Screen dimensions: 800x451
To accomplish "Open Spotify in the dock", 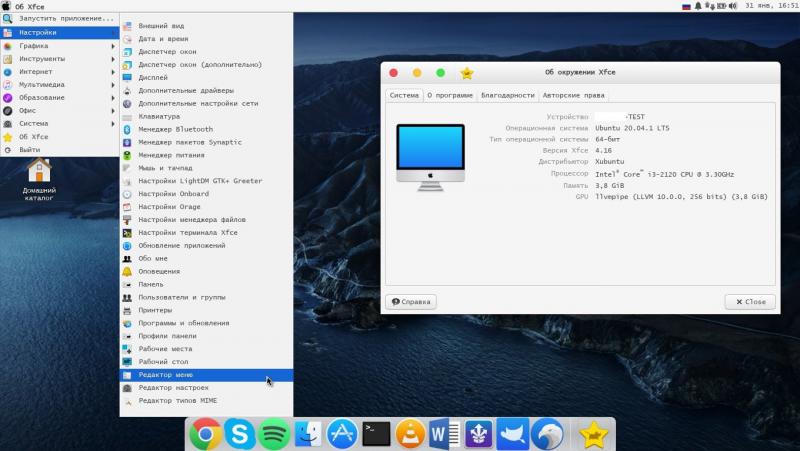I will tap(273, 434).
